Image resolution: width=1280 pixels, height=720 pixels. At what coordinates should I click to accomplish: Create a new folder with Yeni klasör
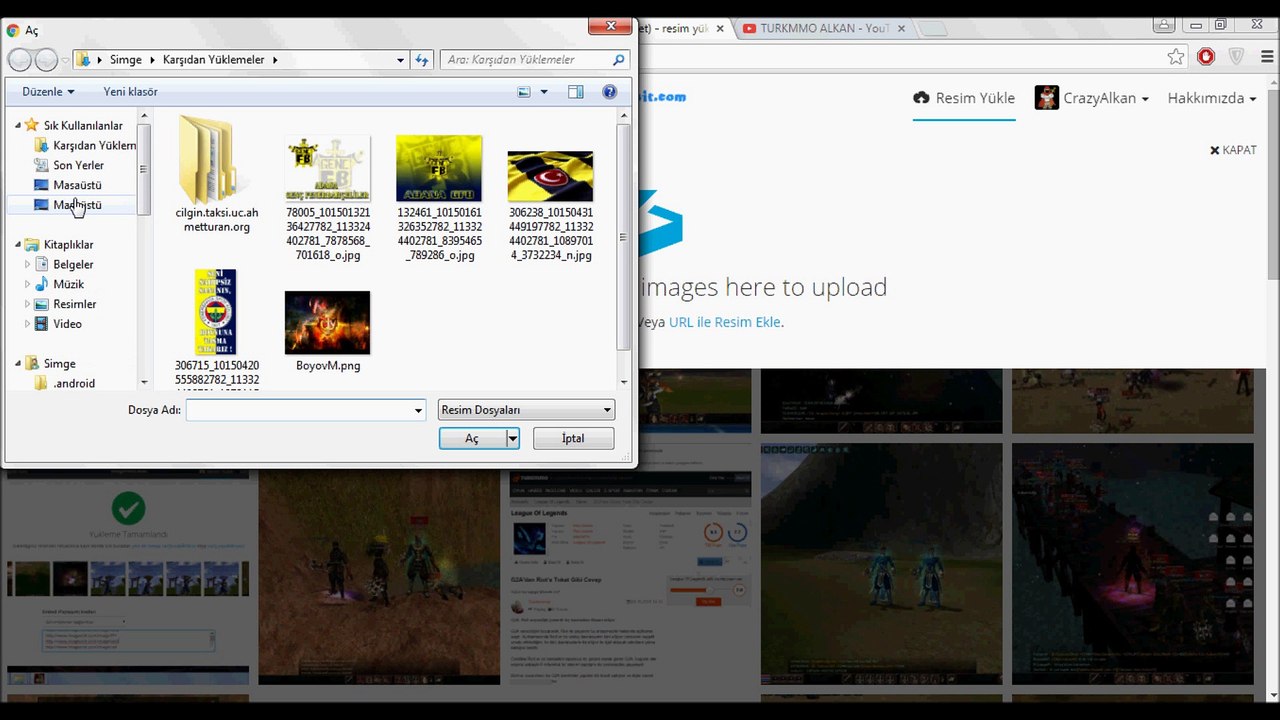tap(131, 92)
